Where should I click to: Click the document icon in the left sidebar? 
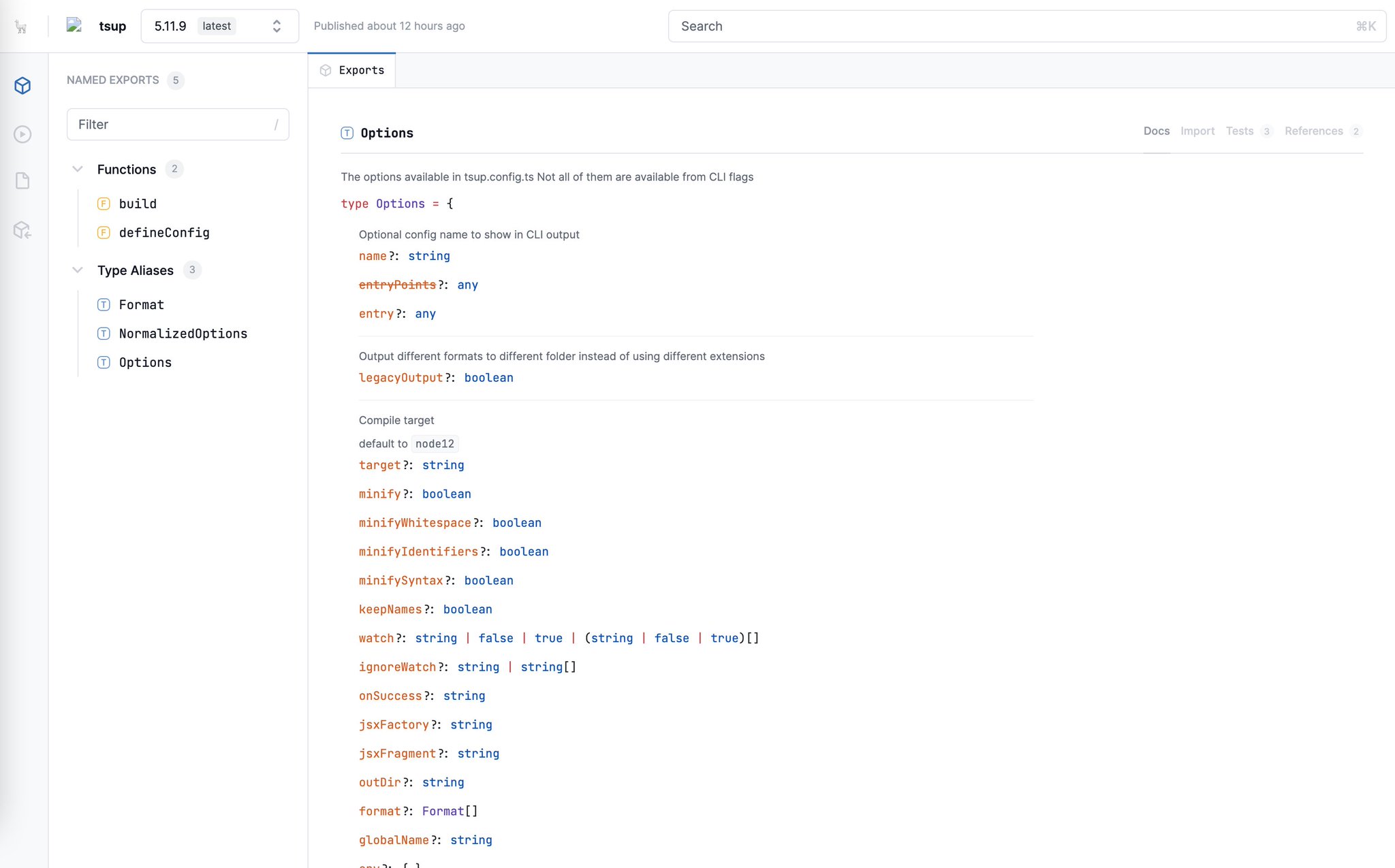(22, 180)
